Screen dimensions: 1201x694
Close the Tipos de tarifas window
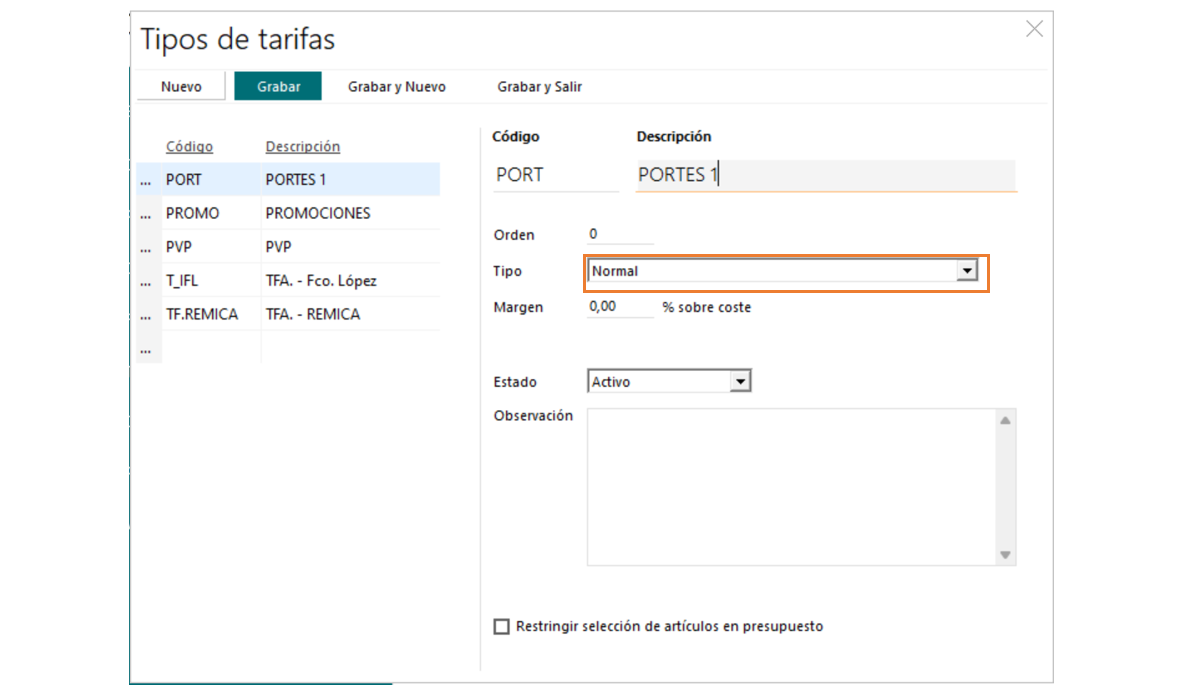point(1034,29)
